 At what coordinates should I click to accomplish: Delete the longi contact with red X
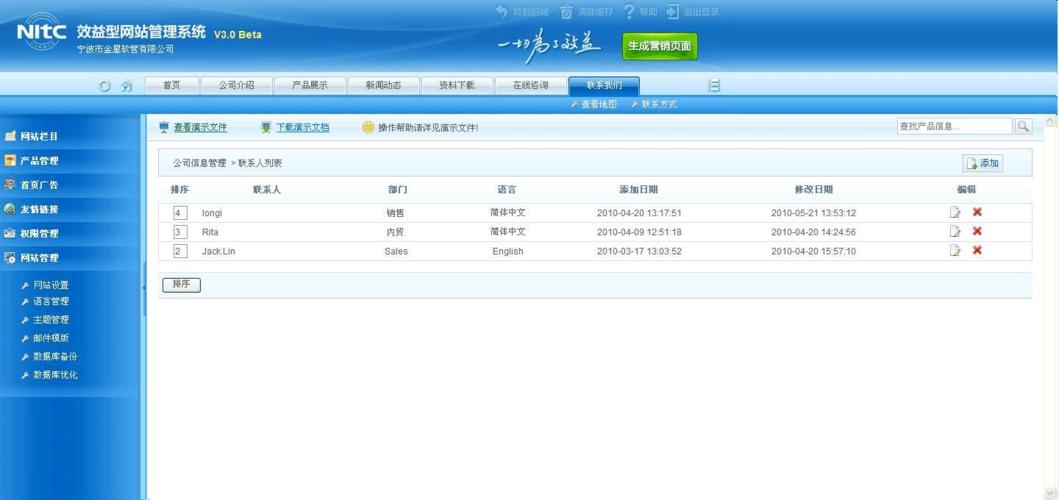[977, 212]
